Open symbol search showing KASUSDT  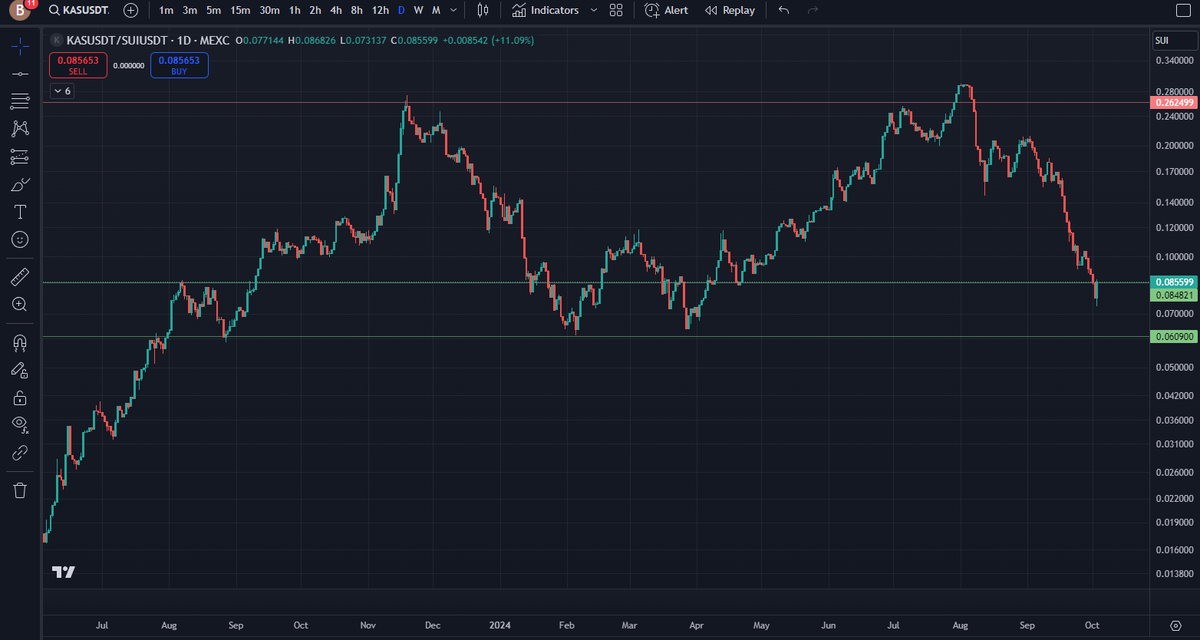coord(77,10)
